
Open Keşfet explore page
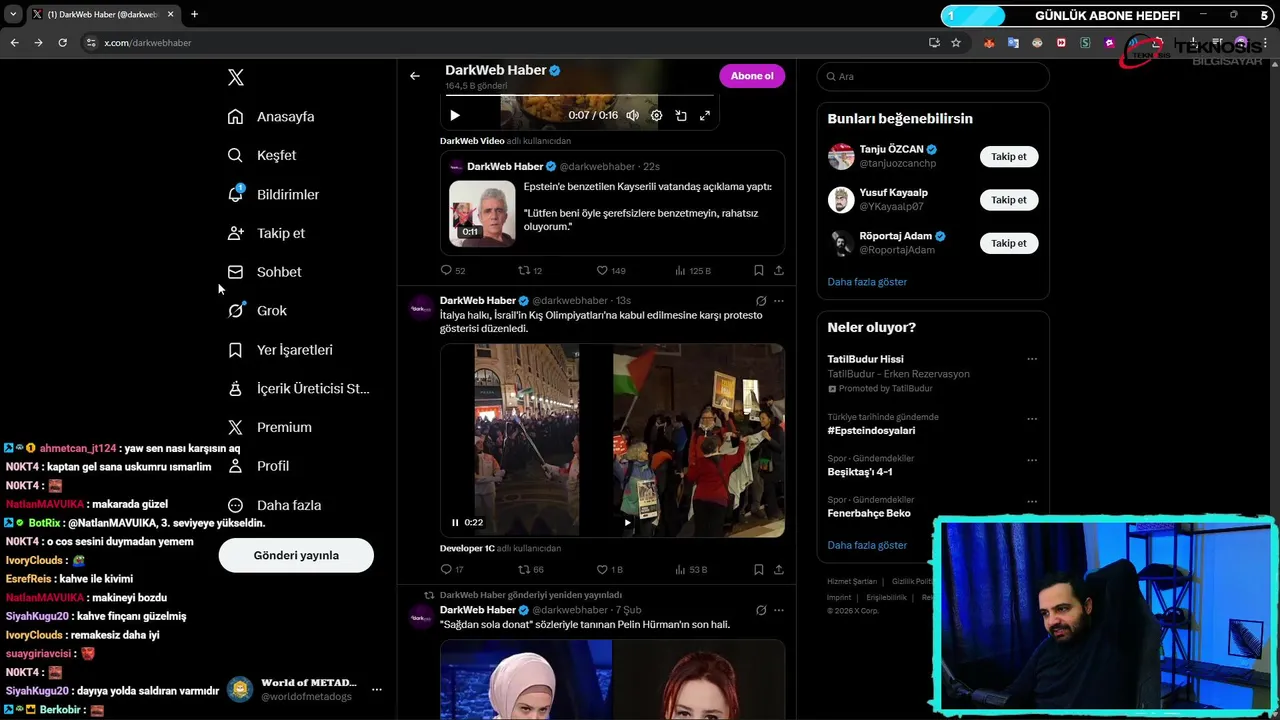point(262,156)
